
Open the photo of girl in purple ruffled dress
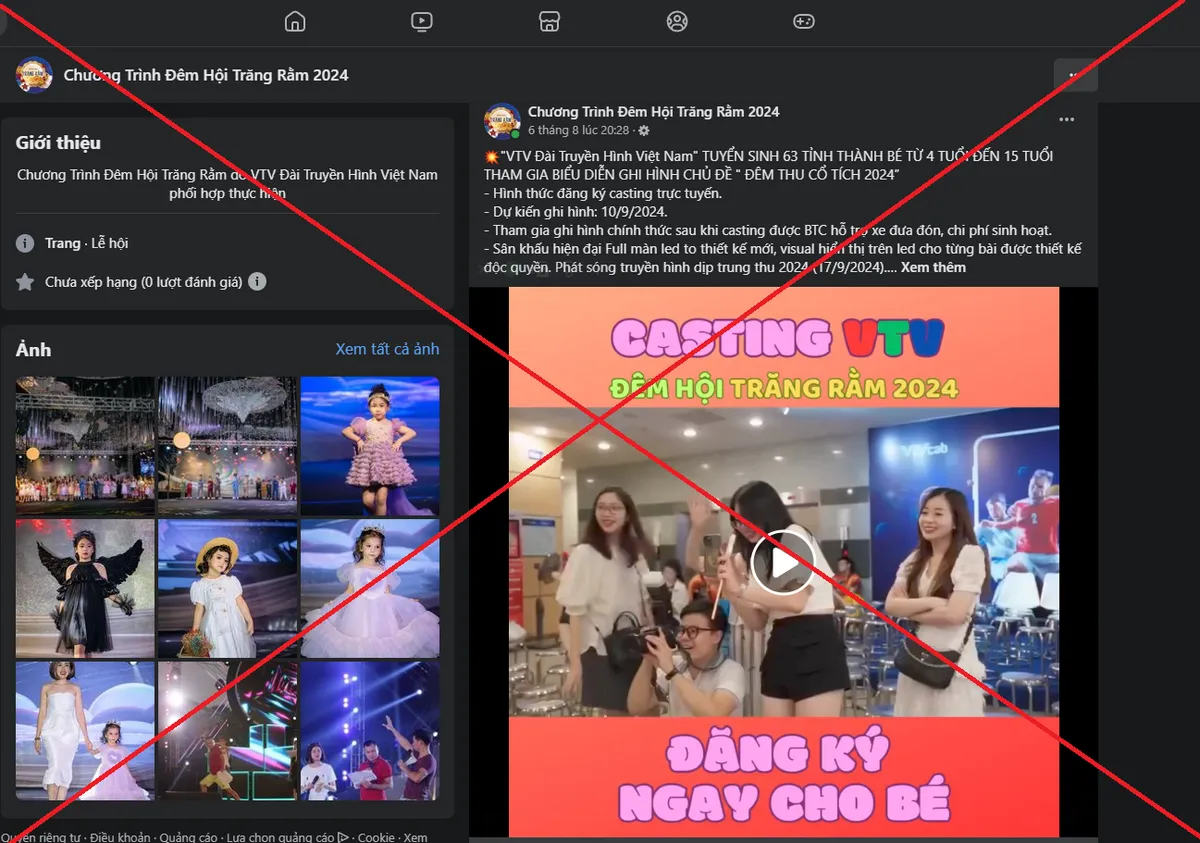[370, 445]
